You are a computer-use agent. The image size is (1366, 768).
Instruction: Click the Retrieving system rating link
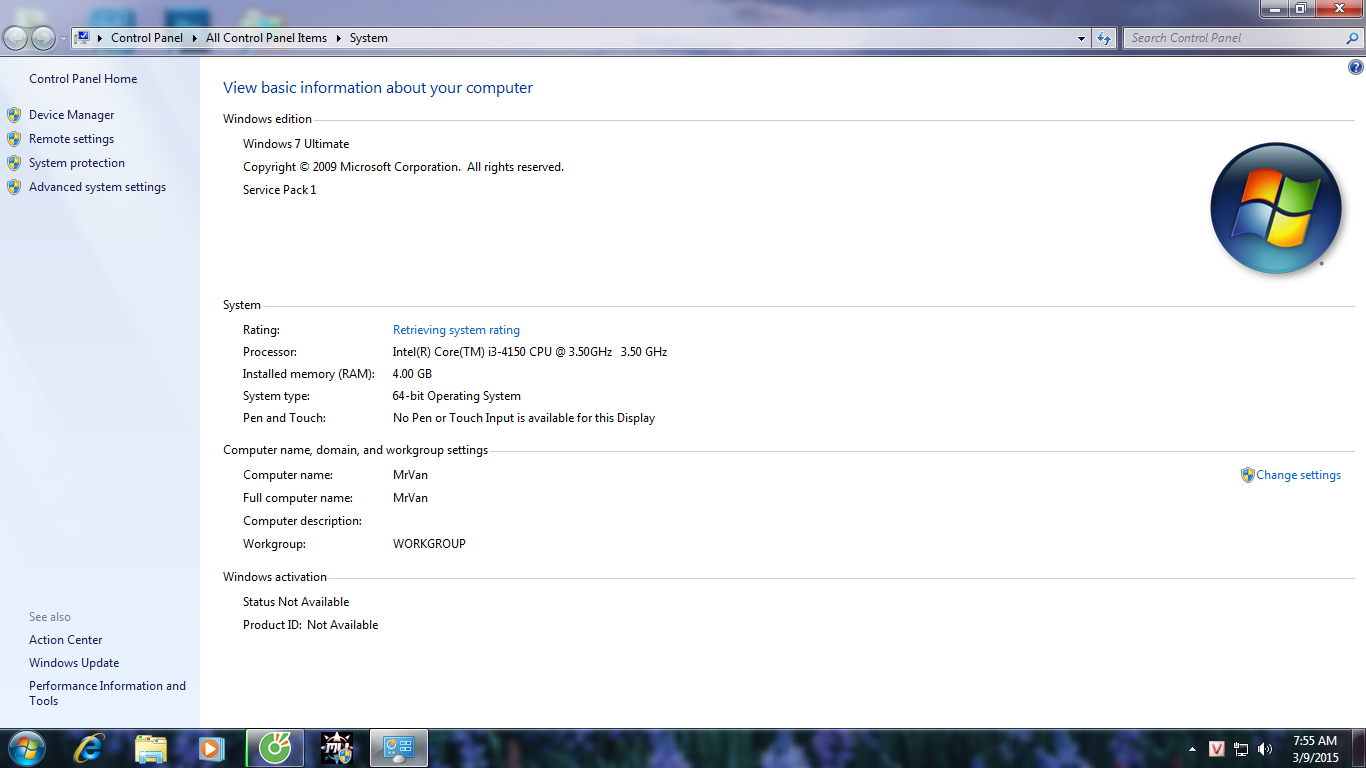(456, 330)
